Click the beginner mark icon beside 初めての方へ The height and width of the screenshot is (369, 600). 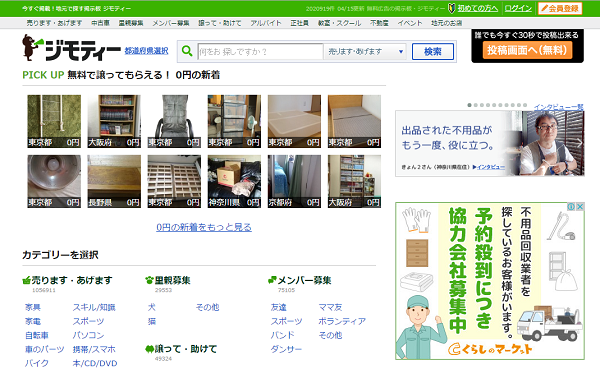452,8
